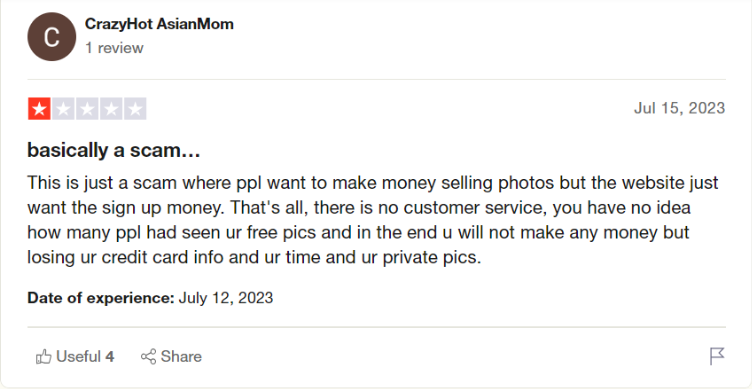
Task: Click the review body paragraph text
Action: pyautogui.click(x=373, y=220)
